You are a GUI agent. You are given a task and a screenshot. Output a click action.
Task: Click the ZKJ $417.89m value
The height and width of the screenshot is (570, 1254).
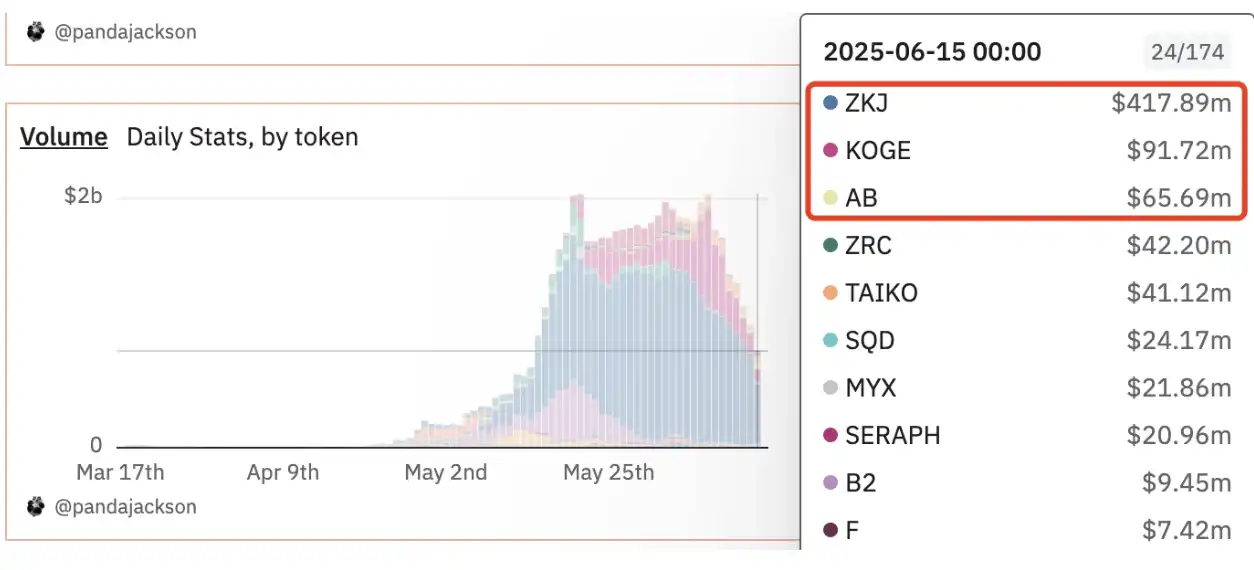tap(1171, 103)
